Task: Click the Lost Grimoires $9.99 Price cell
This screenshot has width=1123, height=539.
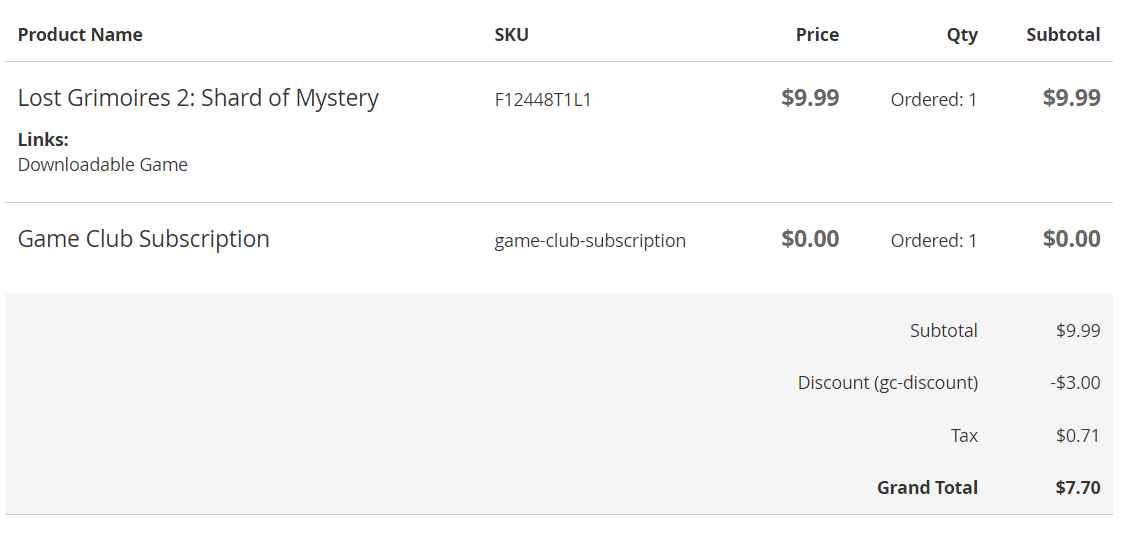Action: (x=810, y=98)
